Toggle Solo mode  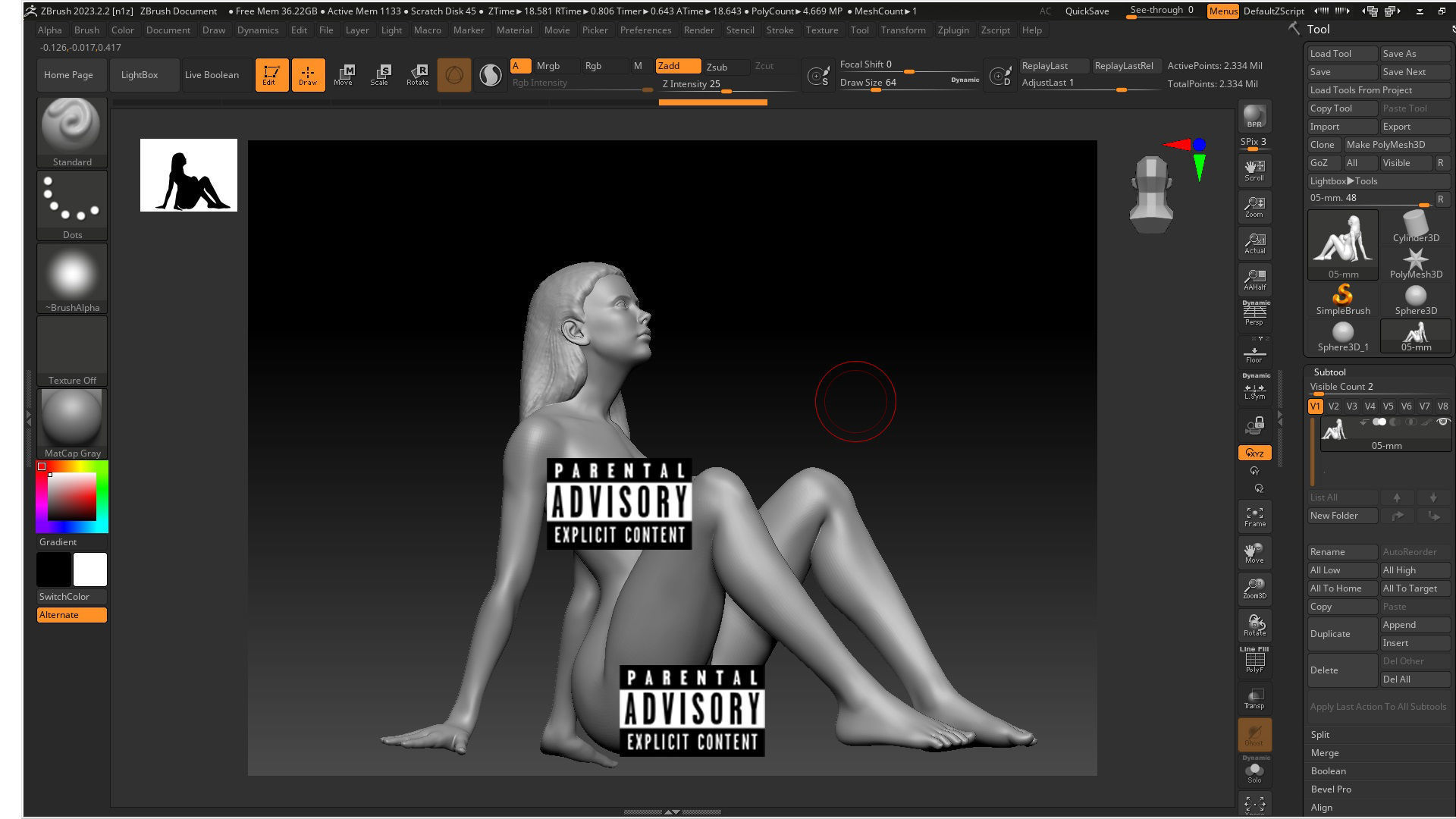point(1254,770)
